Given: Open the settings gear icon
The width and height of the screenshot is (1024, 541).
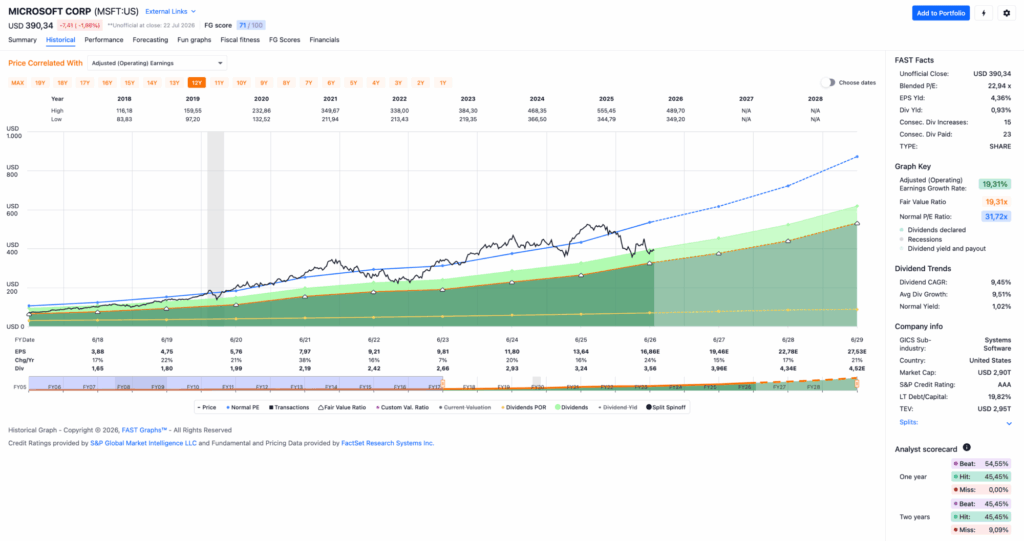Looking at the screenshot, I should (x=1006, y=13).
